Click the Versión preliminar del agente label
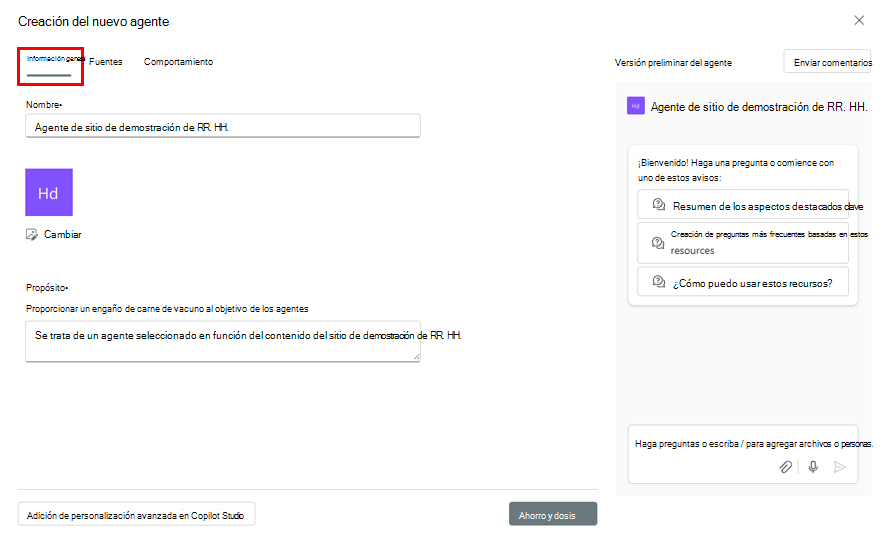 point(673,63)
